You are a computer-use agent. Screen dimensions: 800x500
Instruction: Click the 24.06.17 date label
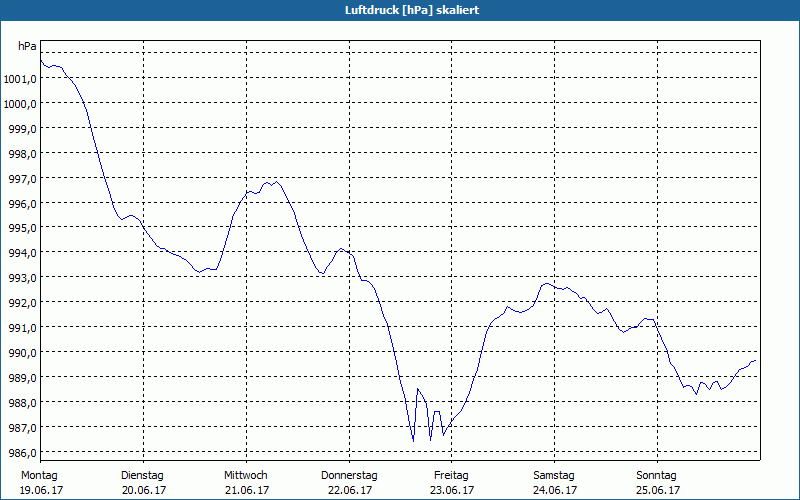(x=555, y=490)
